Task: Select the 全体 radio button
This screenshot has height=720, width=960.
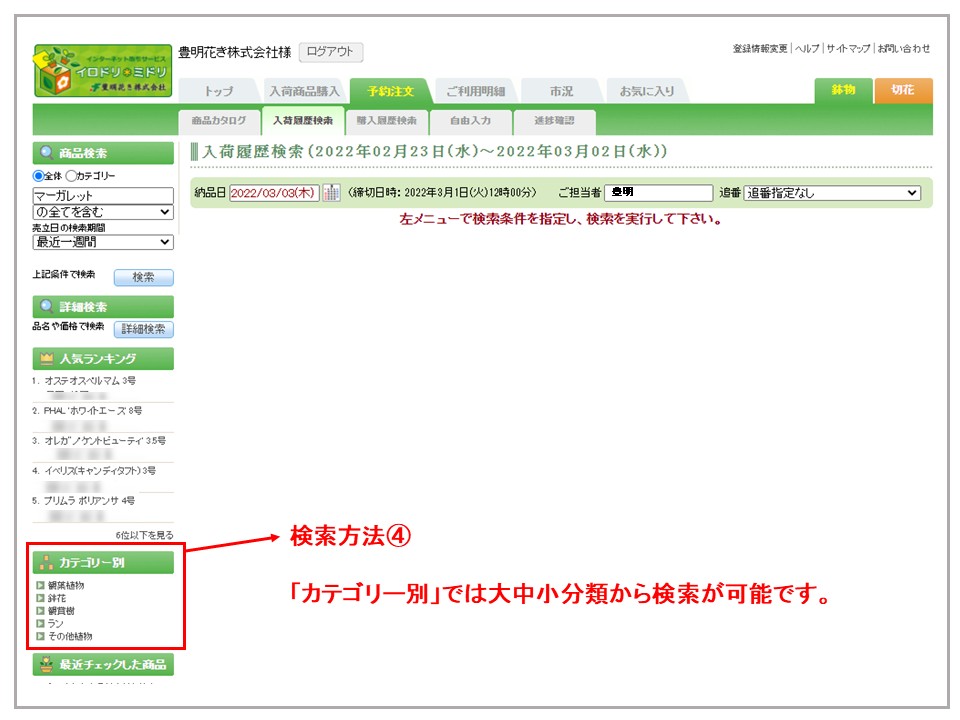Action: tap(38, 176)
